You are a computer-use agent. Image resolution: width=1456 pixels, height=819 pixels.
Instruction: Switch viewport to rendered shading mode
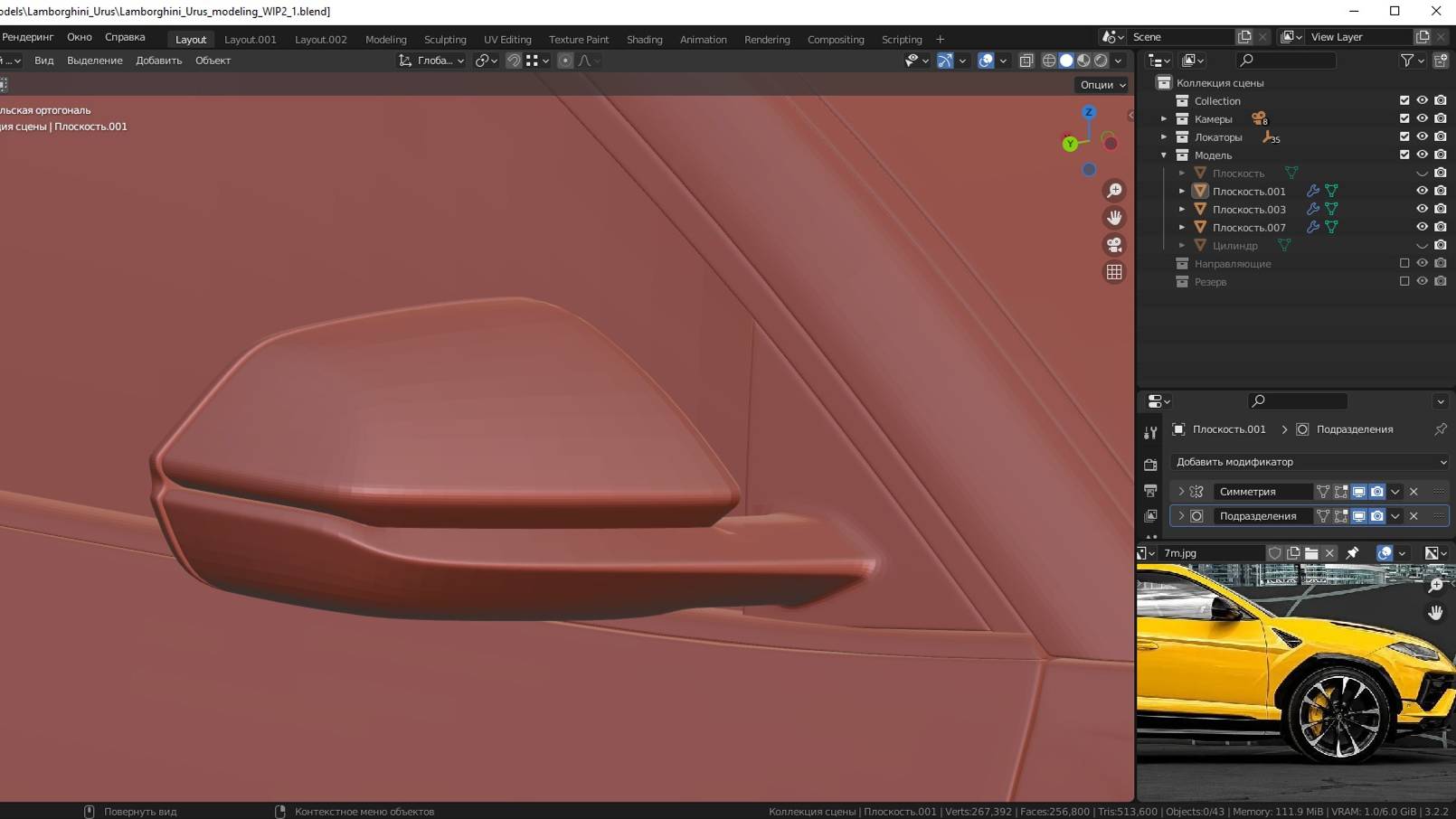pos(1101,60)
